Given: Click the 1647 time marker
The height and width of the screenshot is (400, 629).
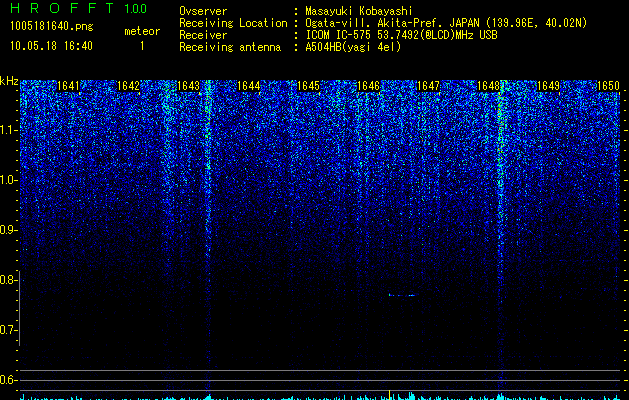Looking at the screenshot, I should point(428,86).
